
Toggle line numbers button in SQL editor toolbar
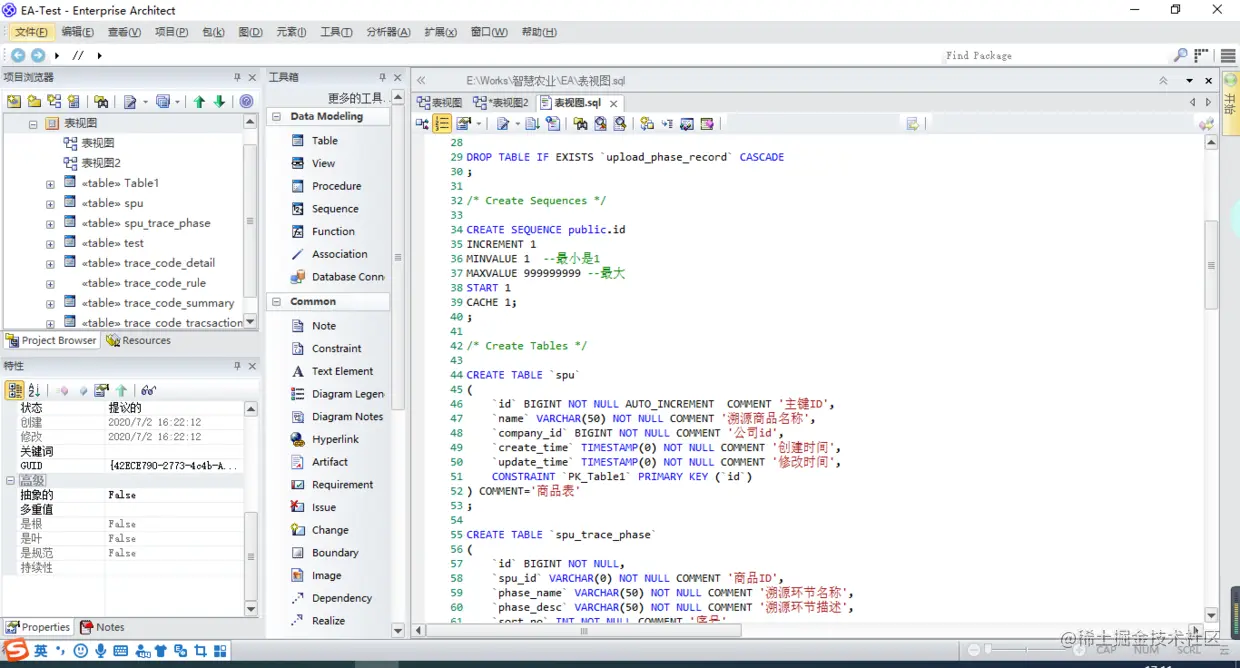coord(442,124)
